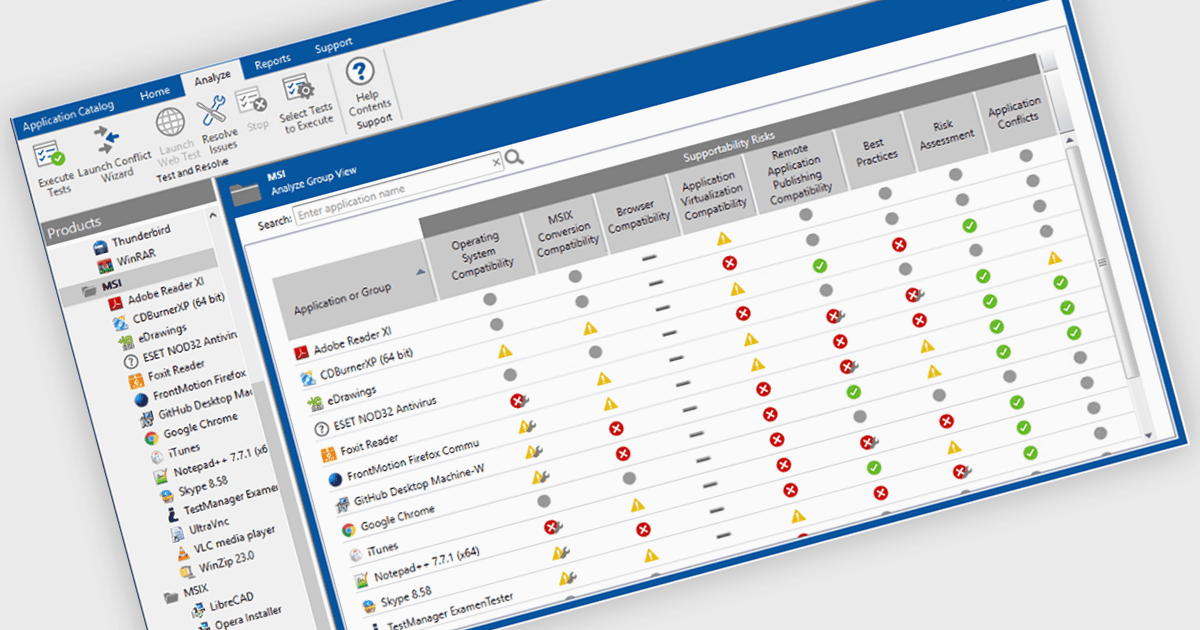Click the VLC media player cone icon
The height and width of the screenshot is (630, 1200).
(x=181, y=552)
